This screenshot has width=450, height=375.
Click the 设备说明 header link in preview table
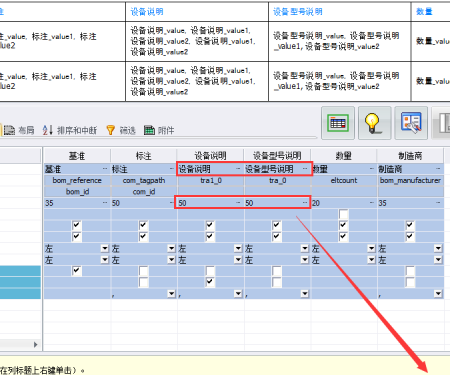[x=147, y=12]
